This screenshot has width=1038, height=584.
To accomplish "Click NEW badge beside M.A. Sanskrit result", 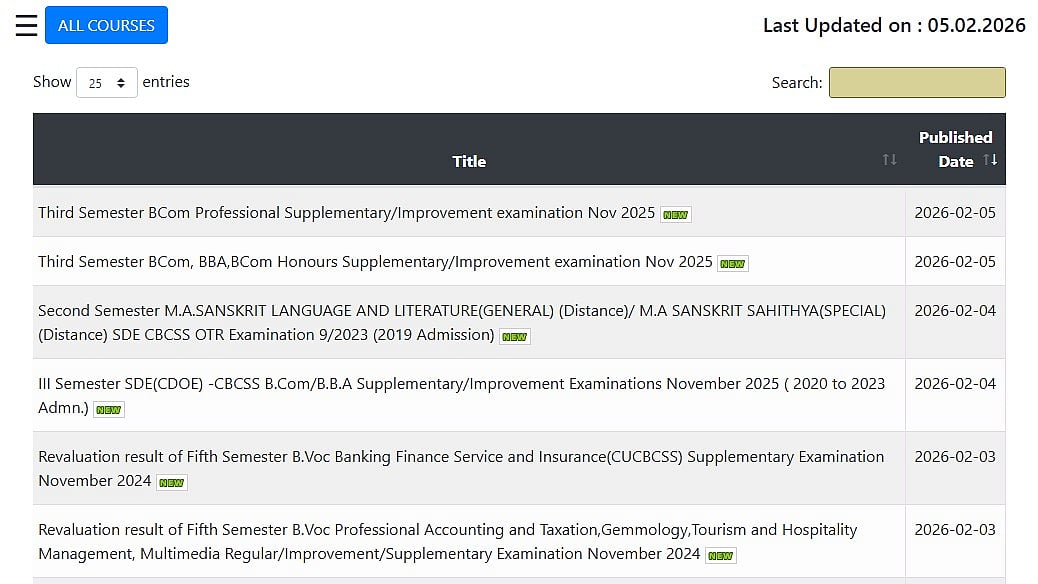I will [515, 337].
